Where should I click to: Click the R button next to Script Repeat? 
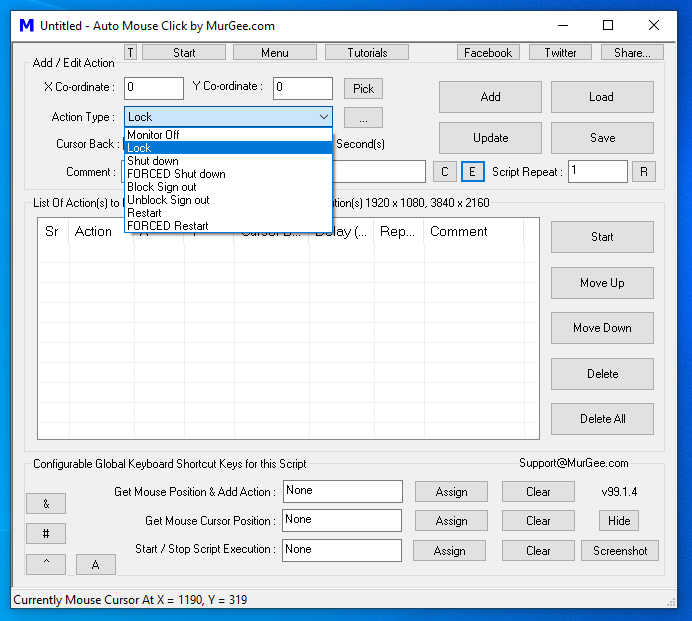[x=645, y=172]
